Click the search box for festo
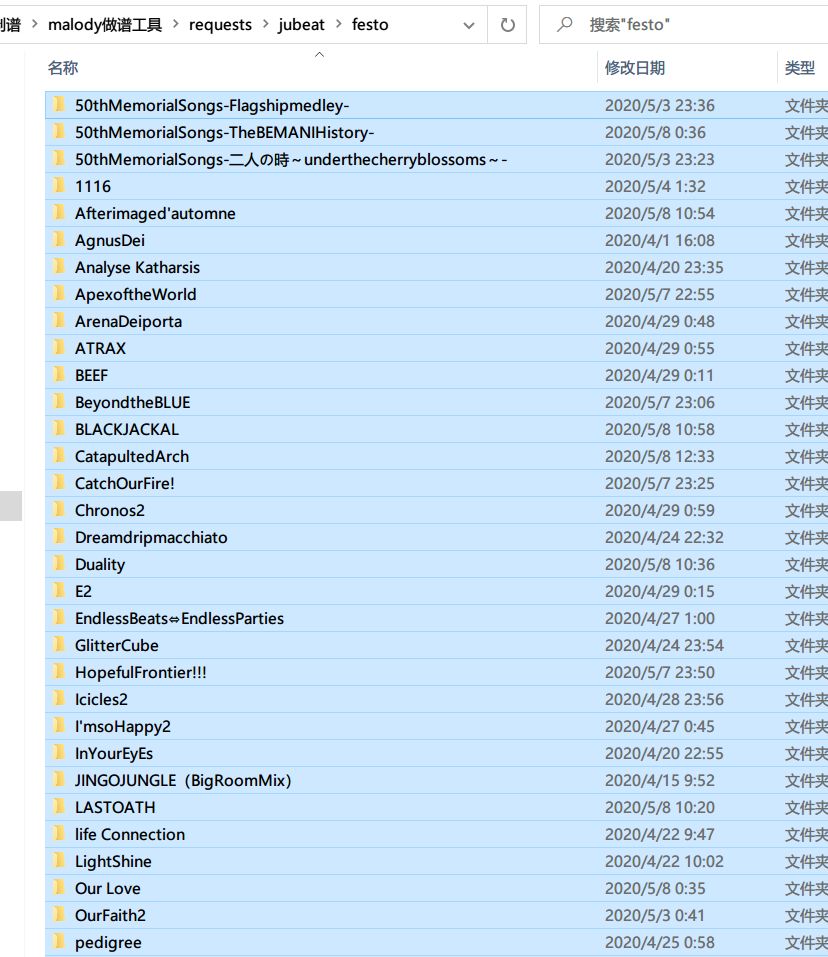 coord(683,25)
